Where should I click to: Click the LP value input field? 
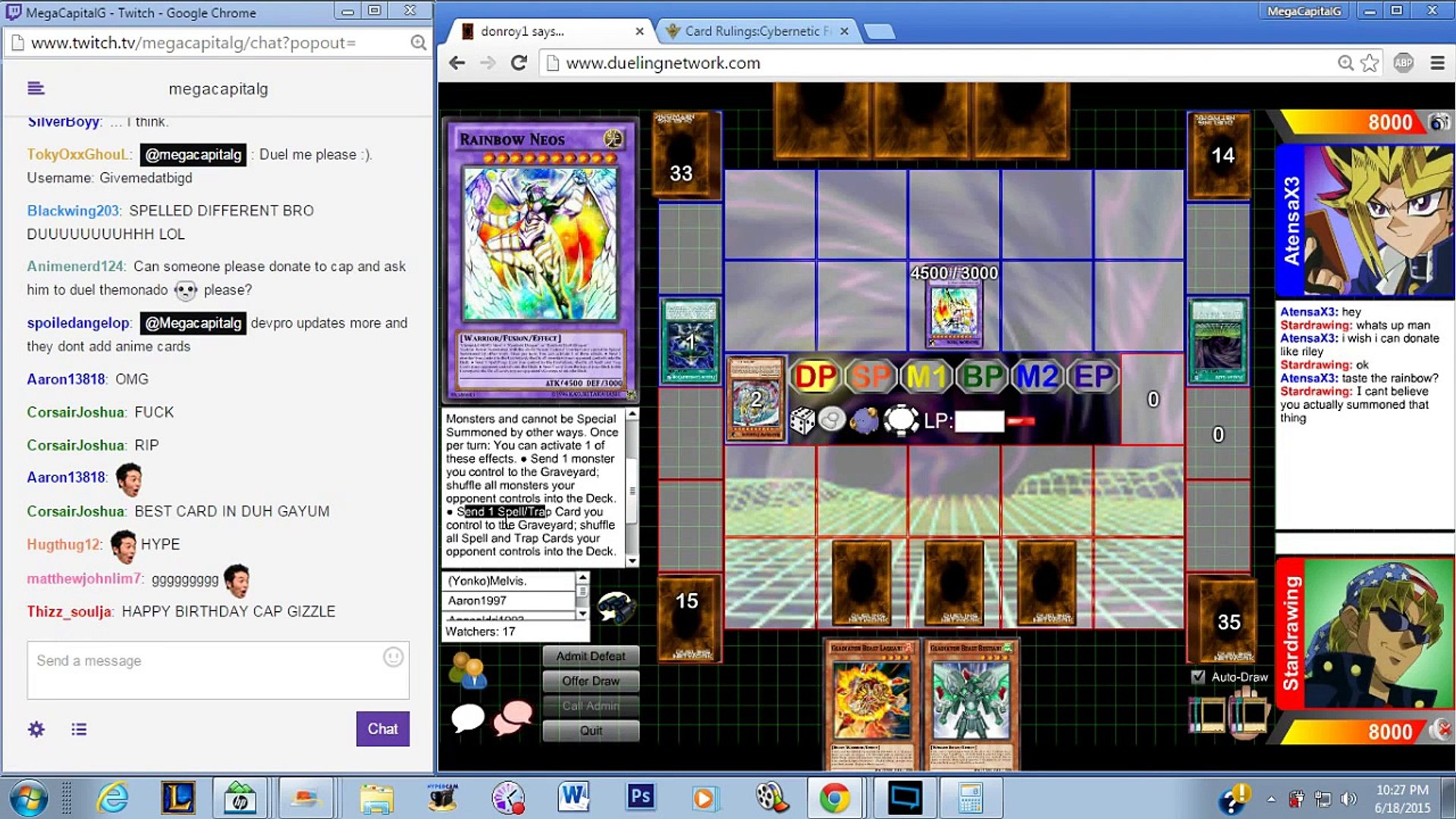(979, 421)
